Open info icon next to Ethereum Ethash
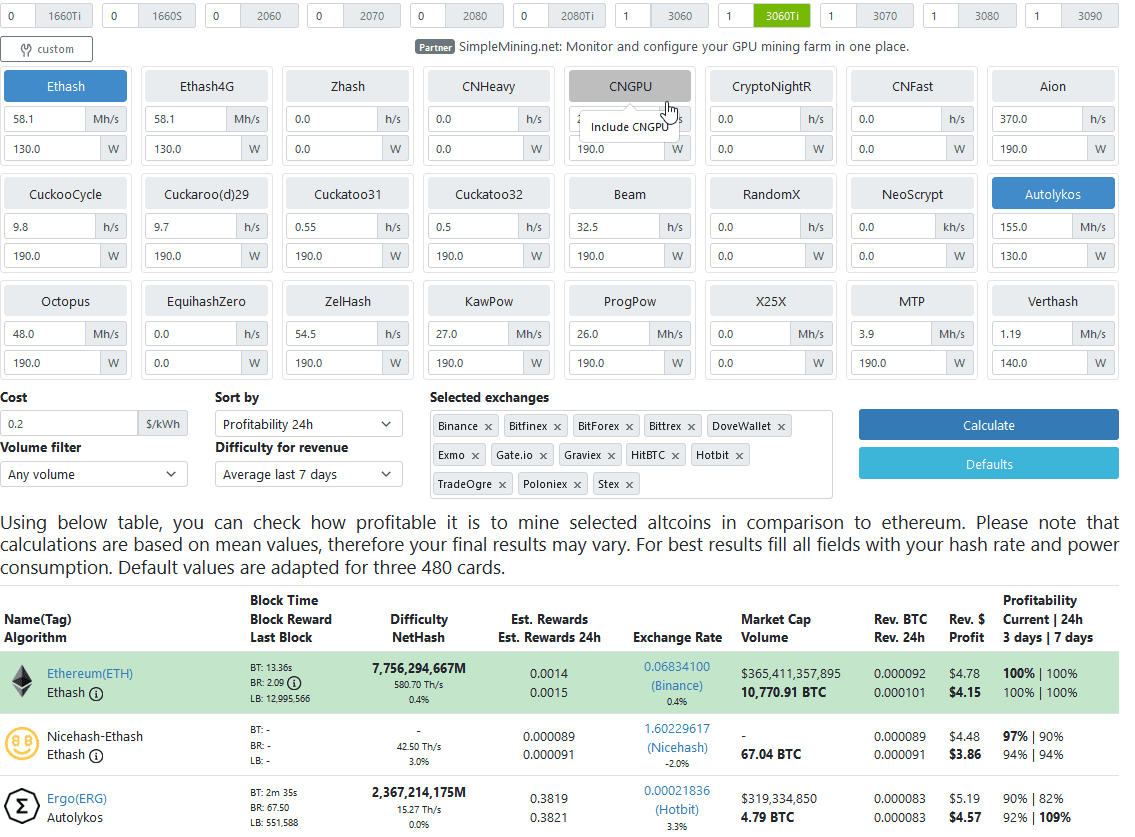The width and height of the screenshot is (1135, 837). pyautogui.click(x=96, y=694)
